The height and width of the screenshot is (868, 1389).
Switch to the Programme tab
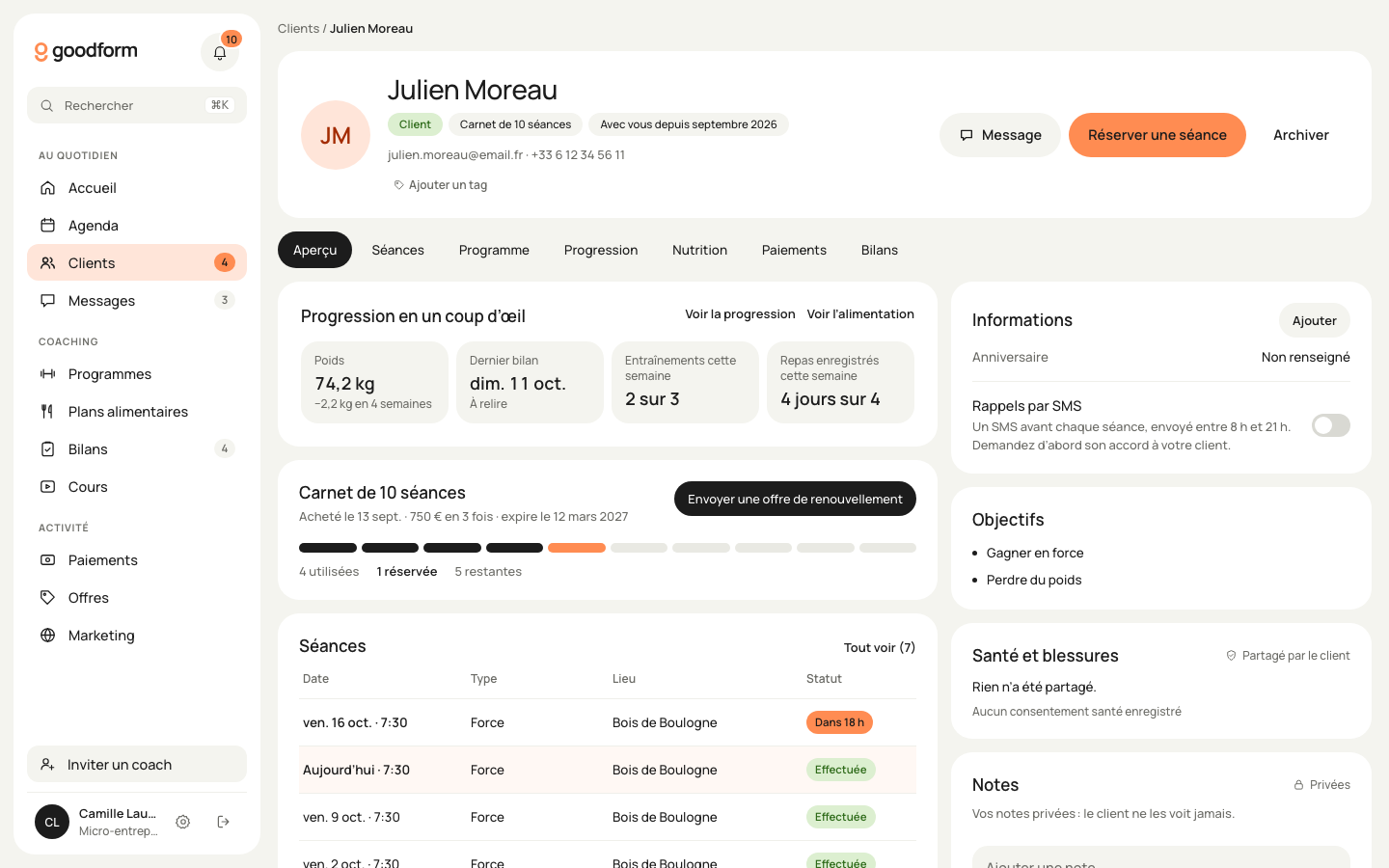coord(494,250)
